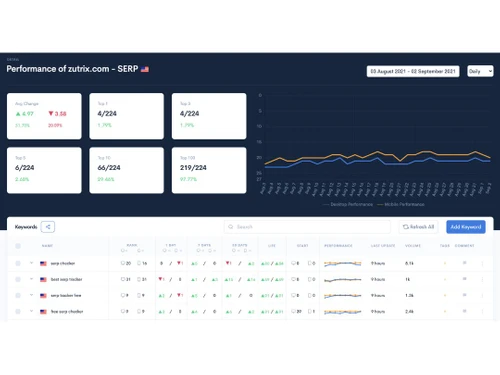Open the Daily interval dropdown

point(480,71)
